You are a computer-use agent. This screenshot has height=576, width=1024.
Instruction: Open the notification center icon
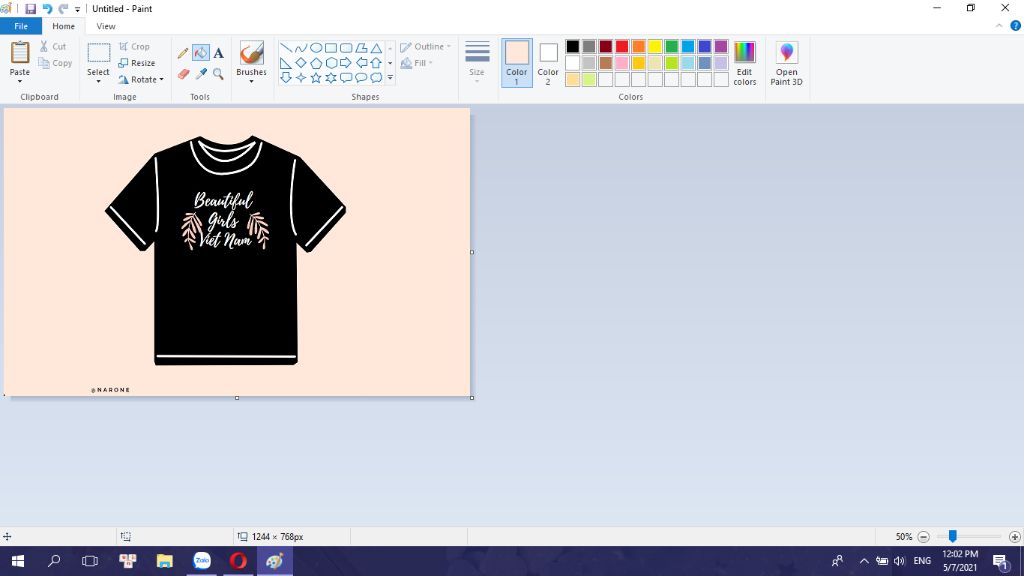pyautogui.click(x=1001, y=561)
